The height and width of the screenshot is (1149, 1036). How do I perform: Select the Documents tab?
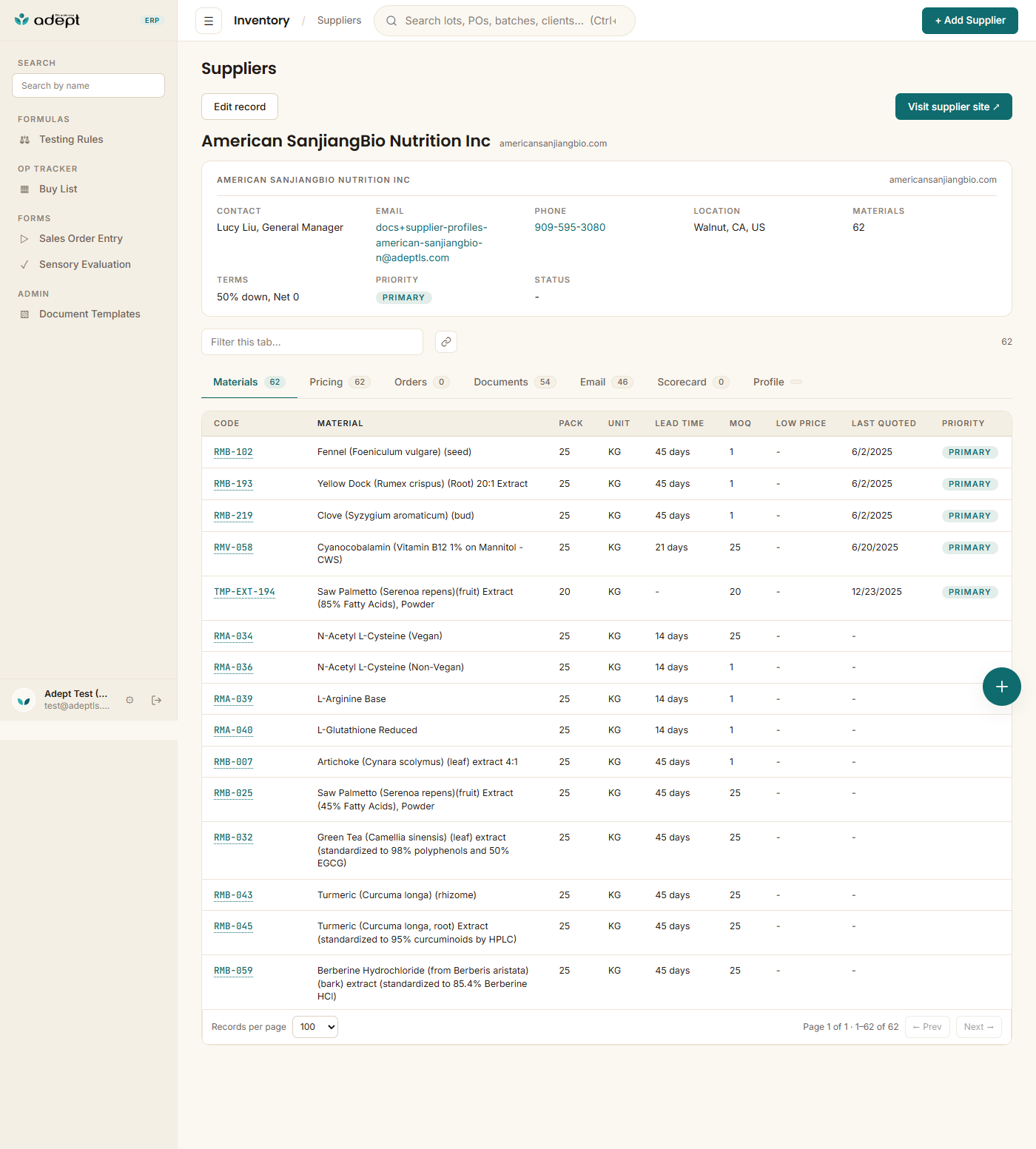[x=515, y=383]
